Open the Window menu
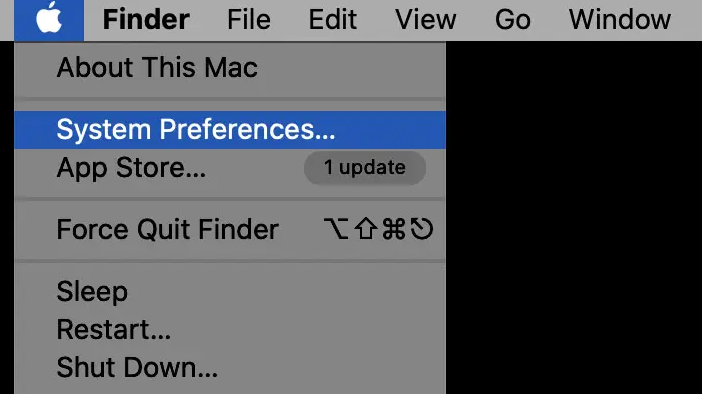This screenshot has height=394, width=702. point(620,20)
